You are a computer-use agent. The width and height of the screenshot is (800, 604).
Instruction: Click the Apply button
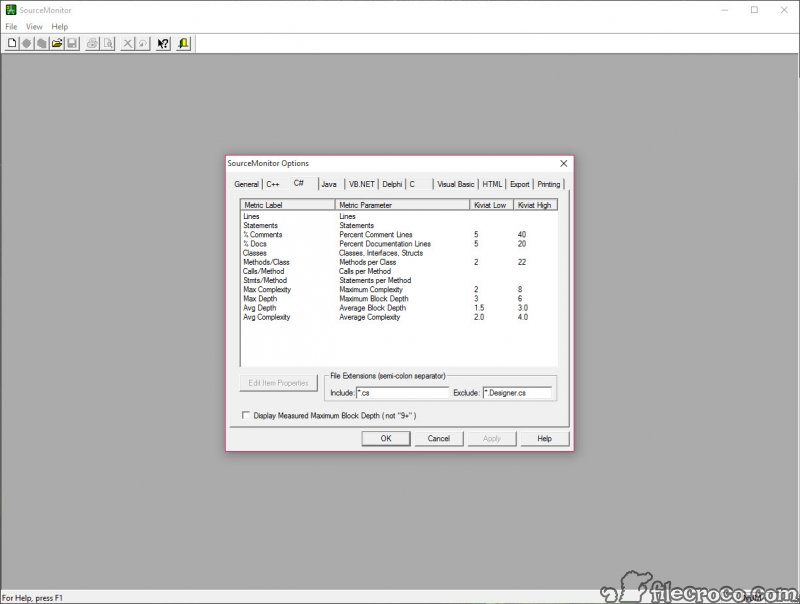492,439
